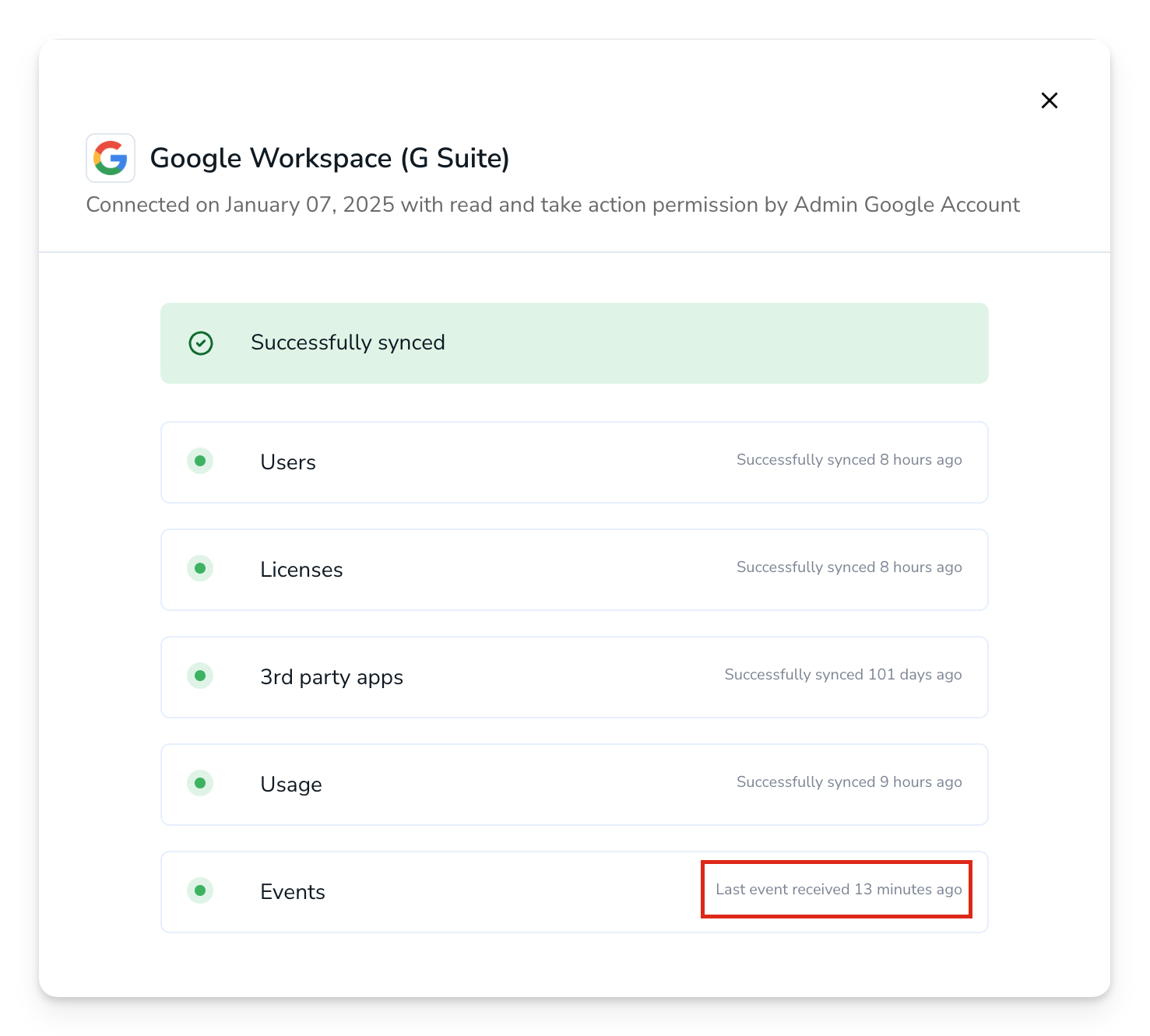Click the green status dot for Users
This screenshot has height=1036, width=1150.
[200, 462]
